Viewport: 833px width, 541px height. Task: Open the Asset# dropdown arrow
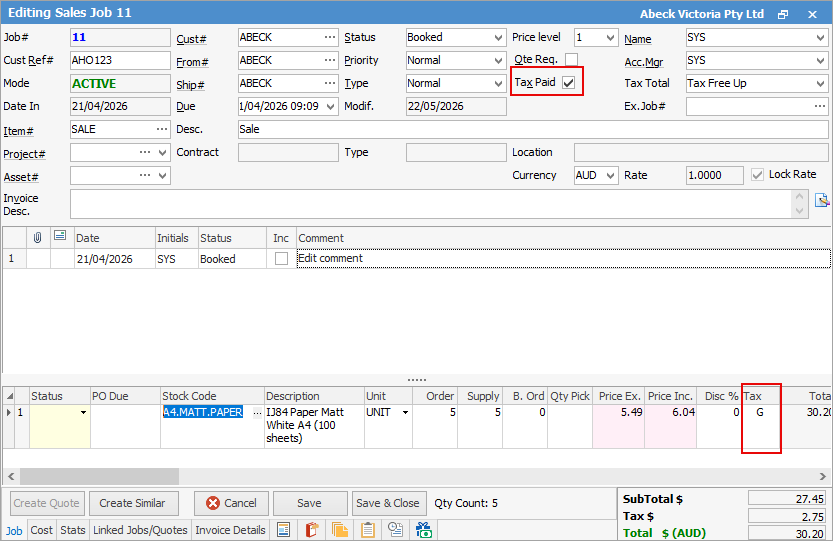[x=163, y=175]
